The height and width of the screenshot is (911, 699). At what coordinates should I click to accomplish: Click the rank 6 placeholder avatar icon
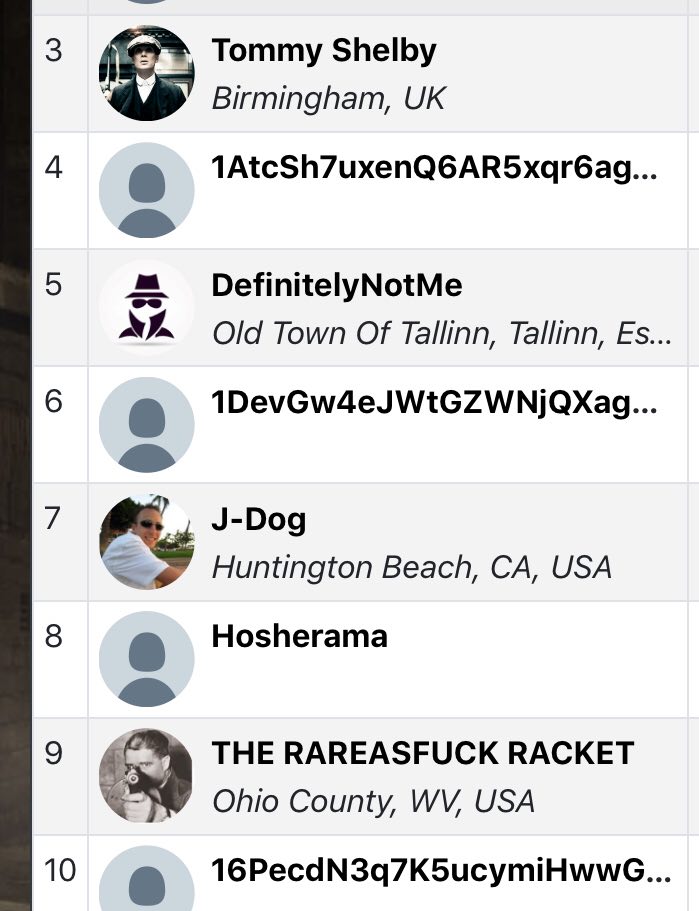tap(146, 424)
